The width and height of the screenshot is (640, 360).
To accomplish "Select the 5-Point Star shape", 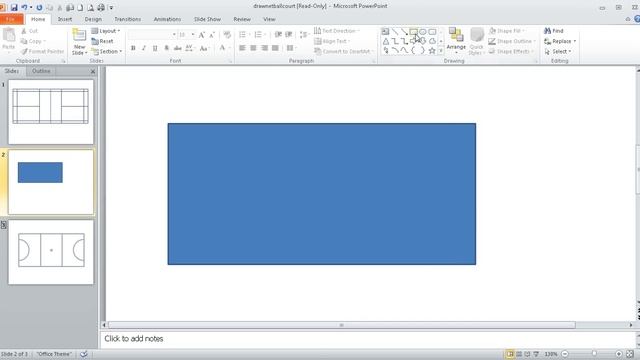I will [x=432, y=51].
